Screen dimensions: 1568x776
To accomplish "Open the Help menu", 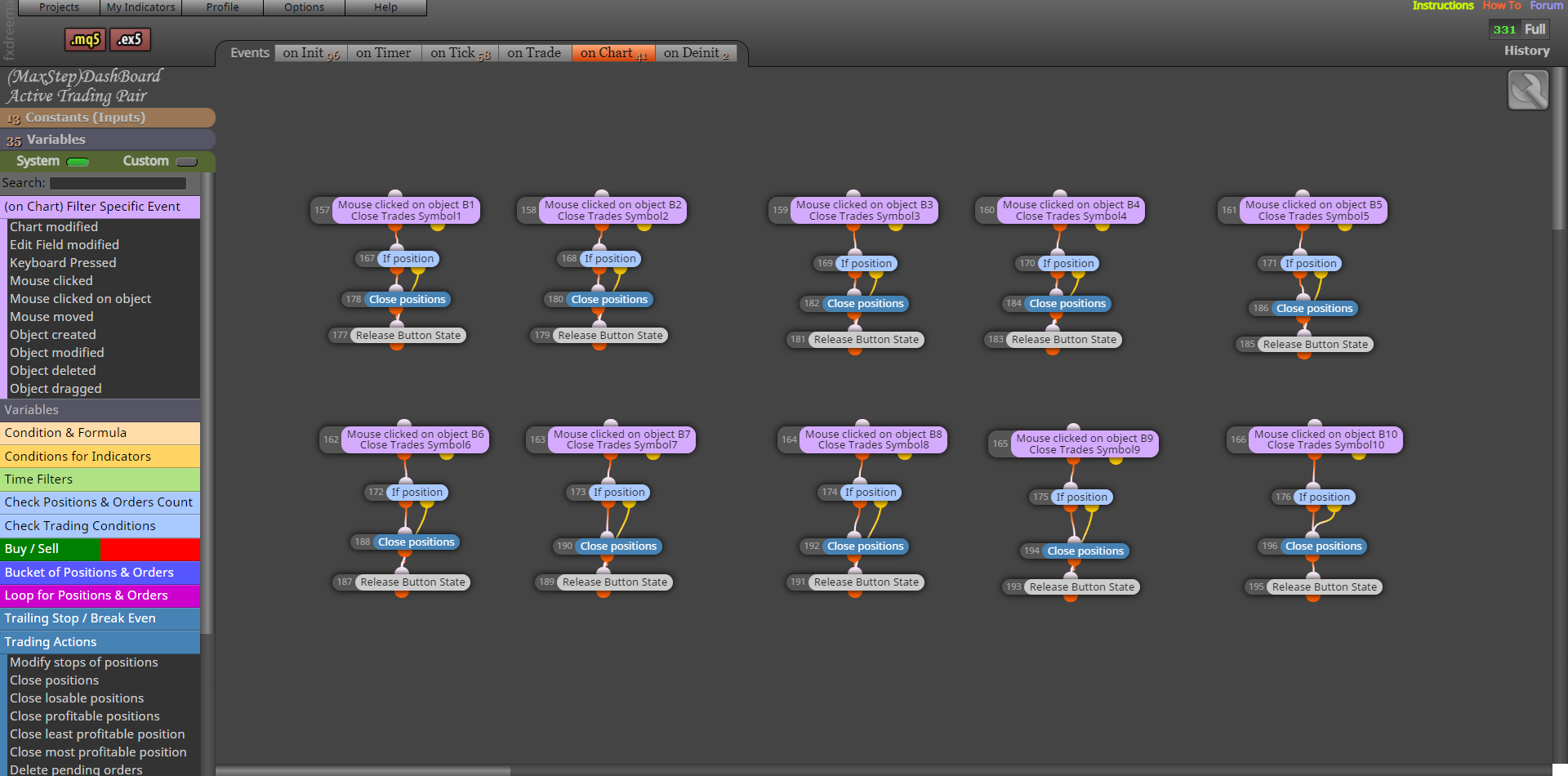I will (385, 7).
